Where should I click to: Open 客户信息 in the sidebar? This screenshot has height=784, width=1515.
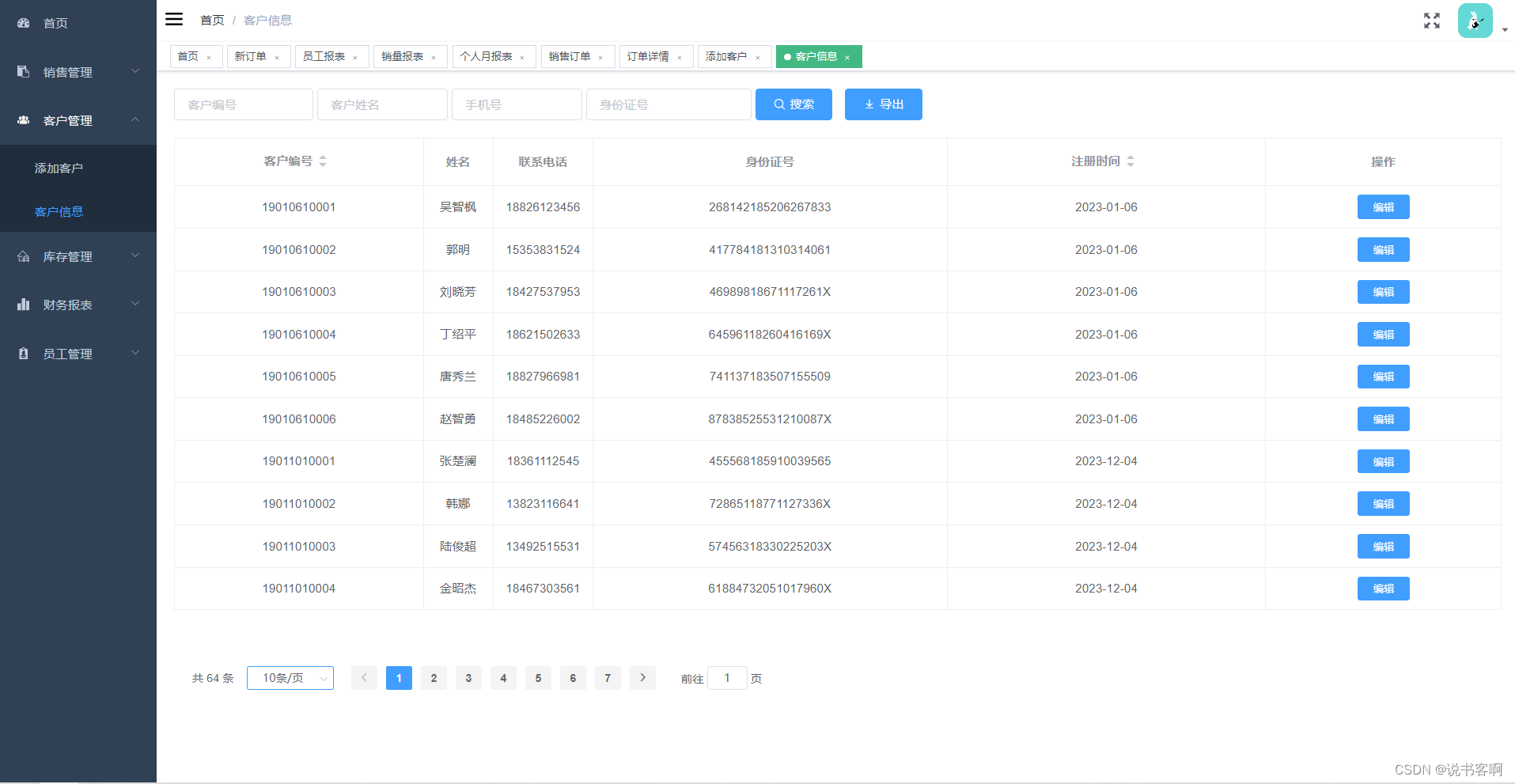78,211
